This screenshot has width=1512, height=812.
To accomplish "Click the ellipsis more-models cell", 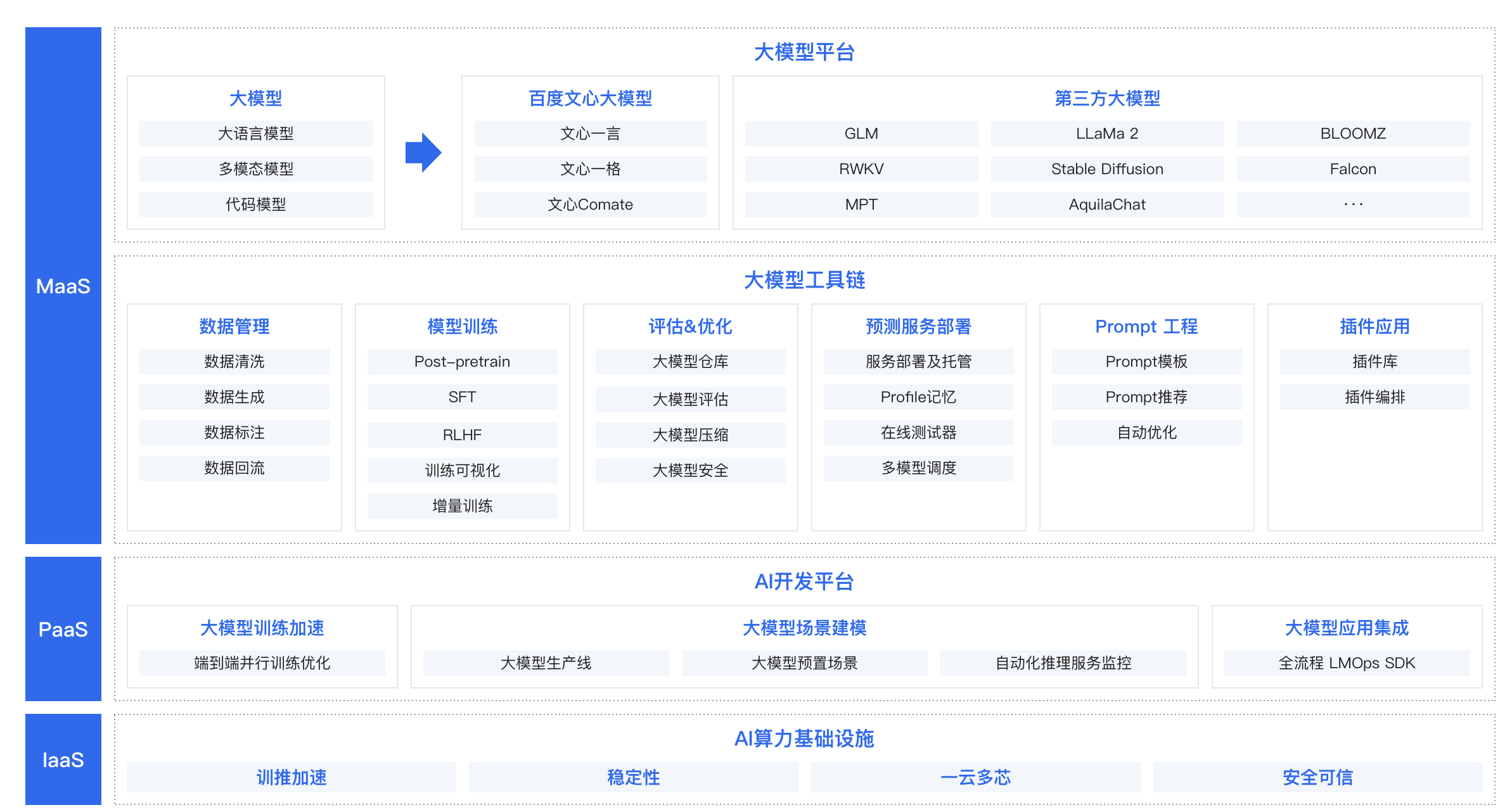I will tap(1354, 205).
